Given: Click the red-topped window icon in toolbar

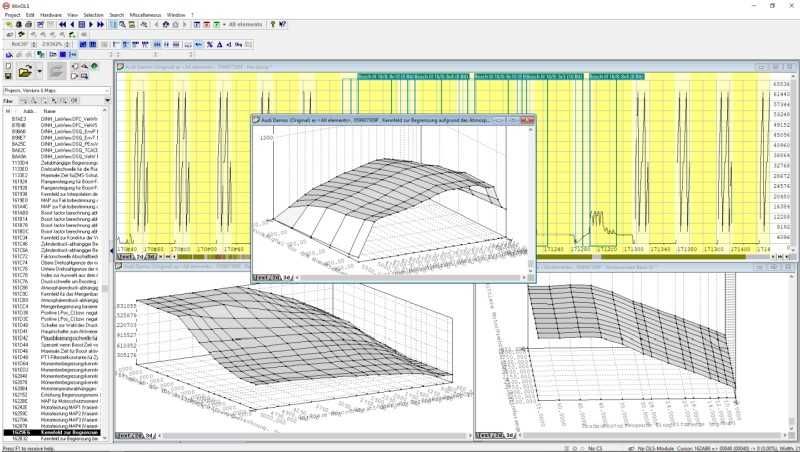Looking at the screenshot, I should coord(207,24).
